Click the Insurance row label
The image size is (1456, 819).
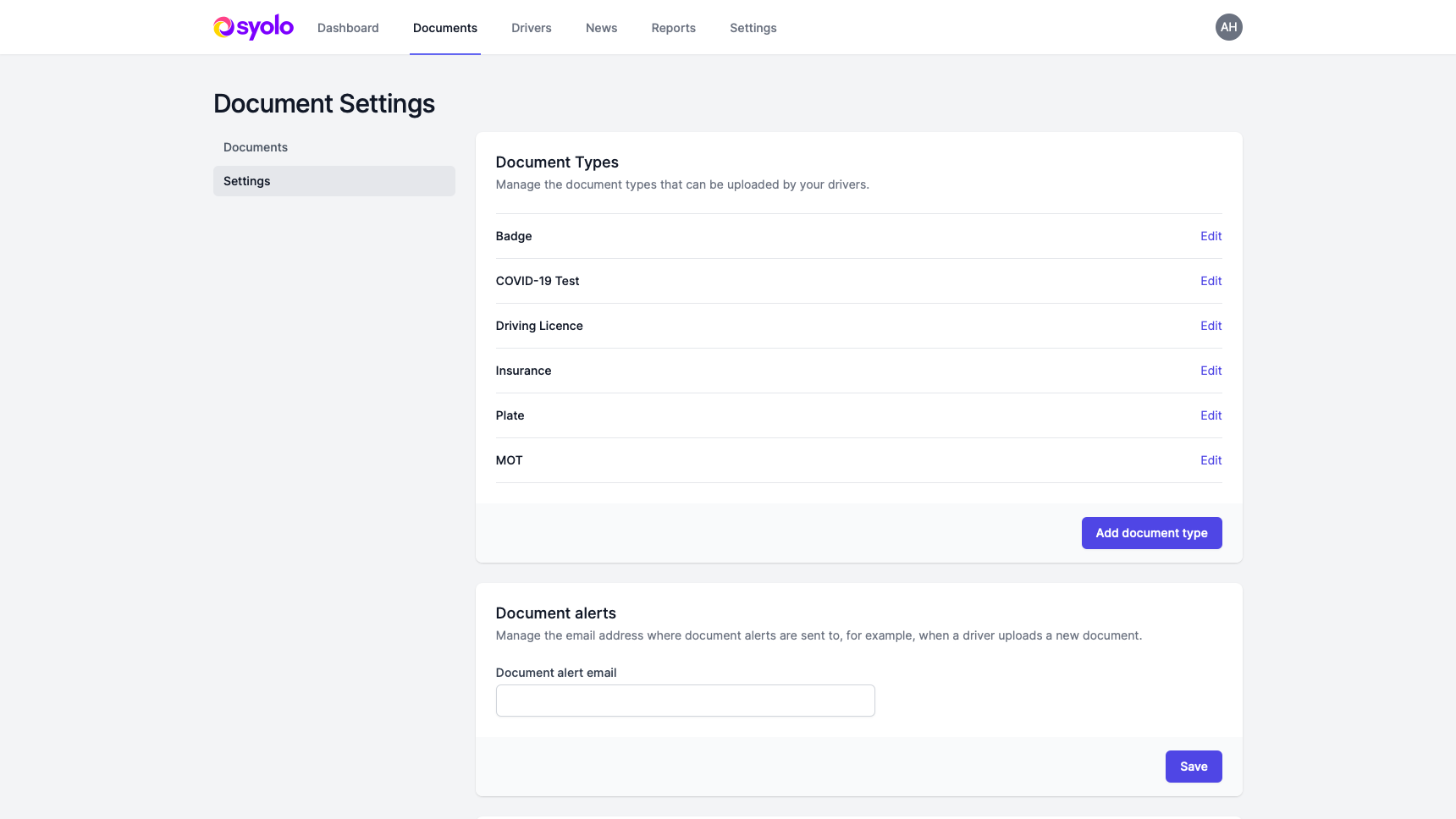523,371
